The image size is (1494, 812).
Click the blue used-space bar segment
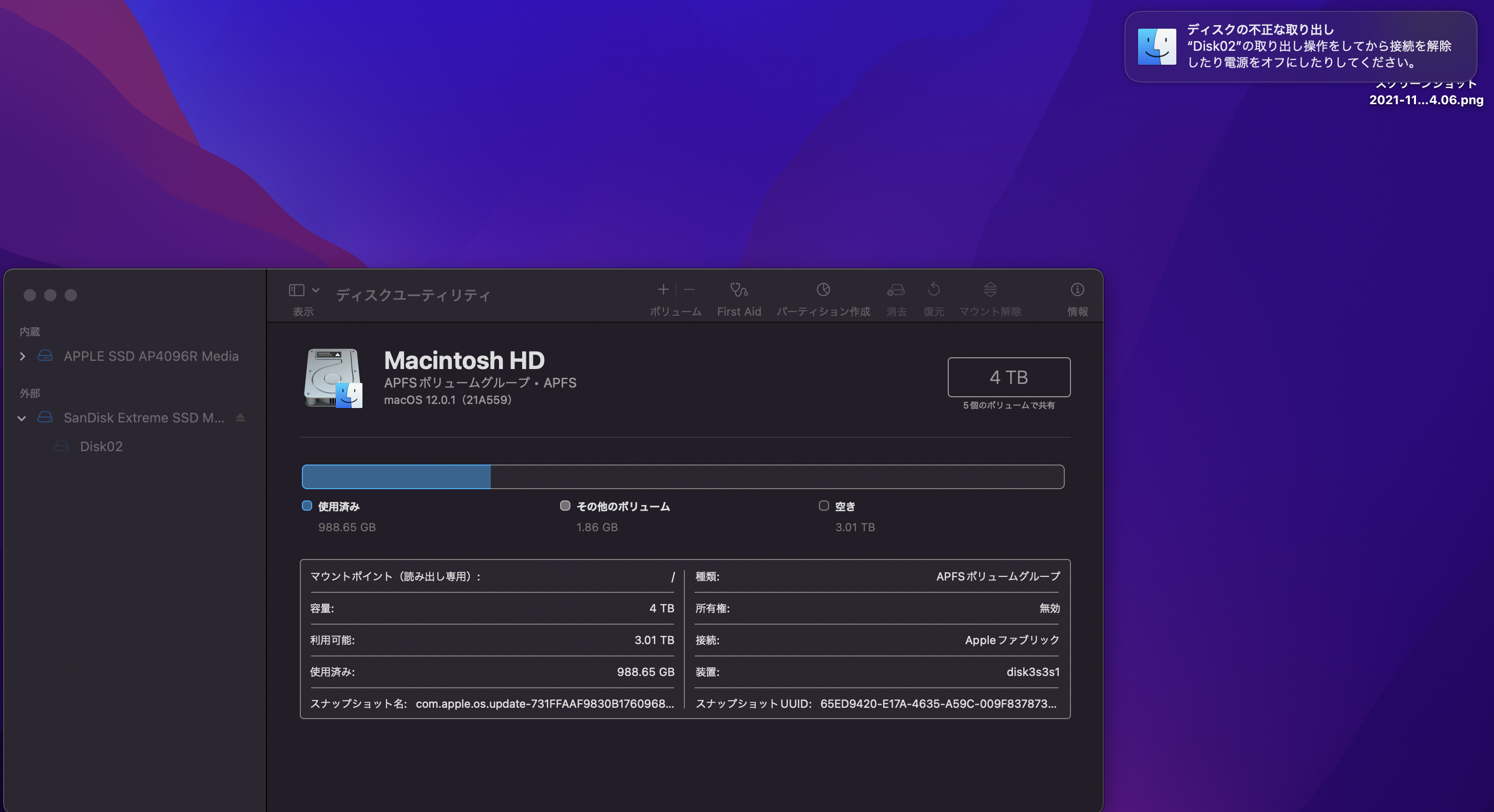pyautogui.click(x=396, y=477)
